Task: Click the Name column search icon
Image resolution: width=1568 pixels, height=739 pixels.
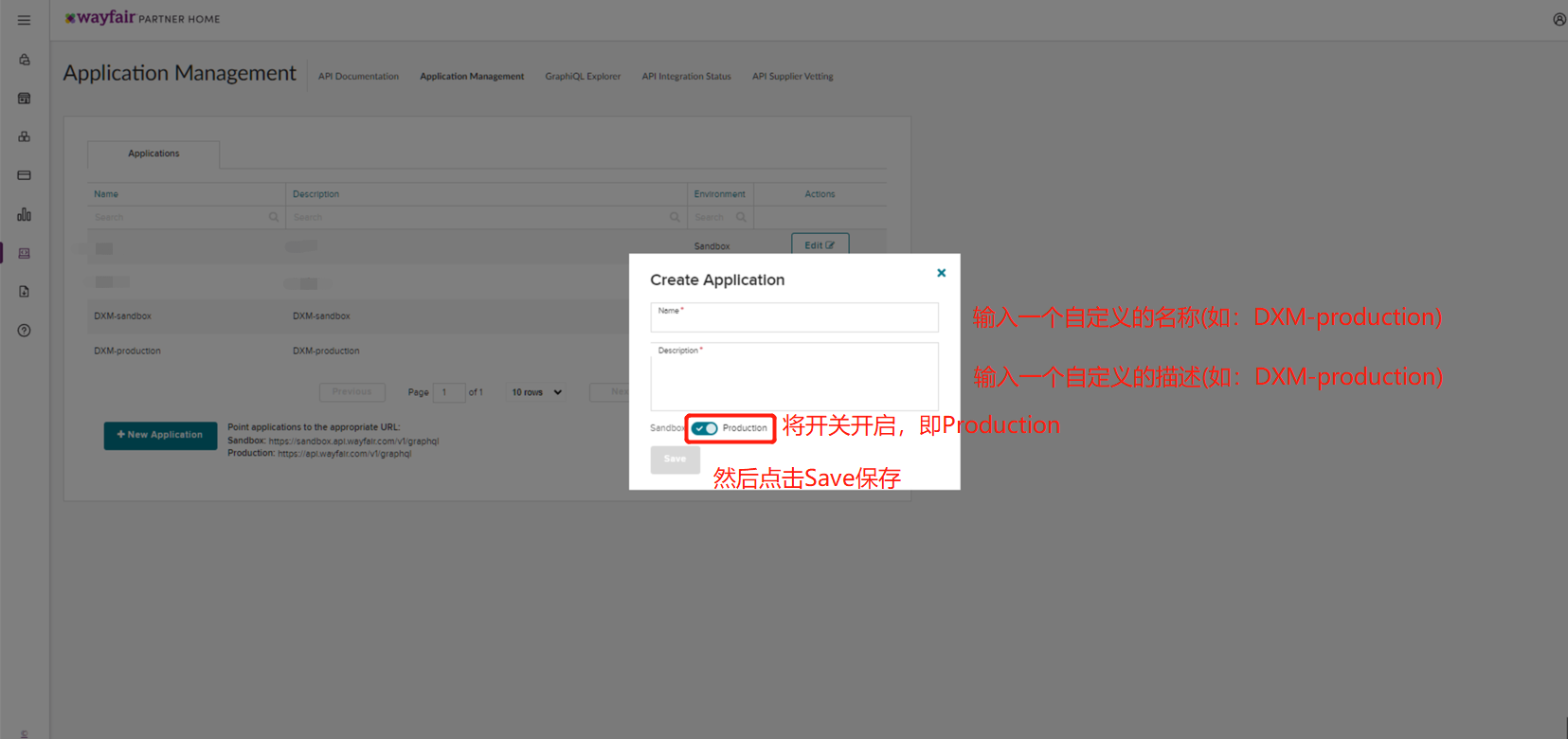Action: tap(274, 217)
